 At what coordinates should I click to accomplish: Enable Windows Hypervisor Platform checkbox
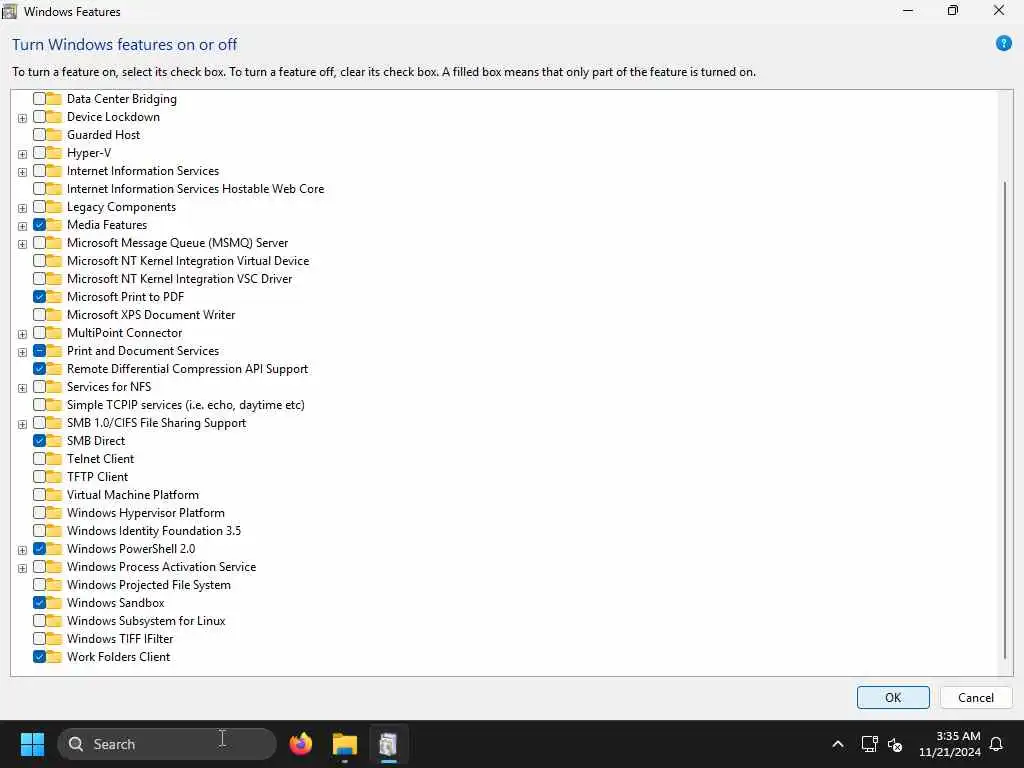coord(39,513)
